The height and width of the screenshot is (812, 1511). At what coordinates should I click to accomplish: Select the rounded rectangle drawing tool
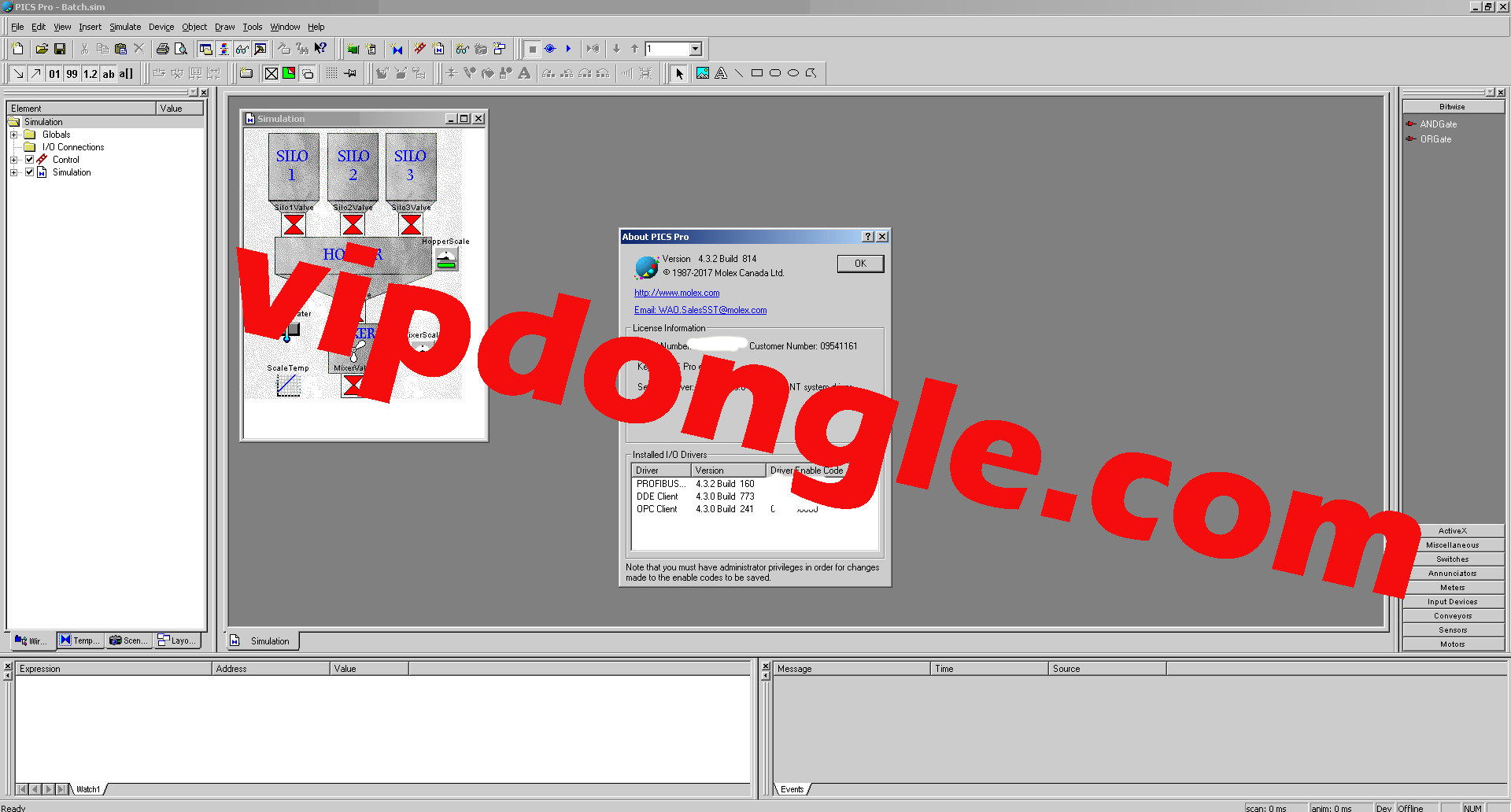(x=775, y=73)
